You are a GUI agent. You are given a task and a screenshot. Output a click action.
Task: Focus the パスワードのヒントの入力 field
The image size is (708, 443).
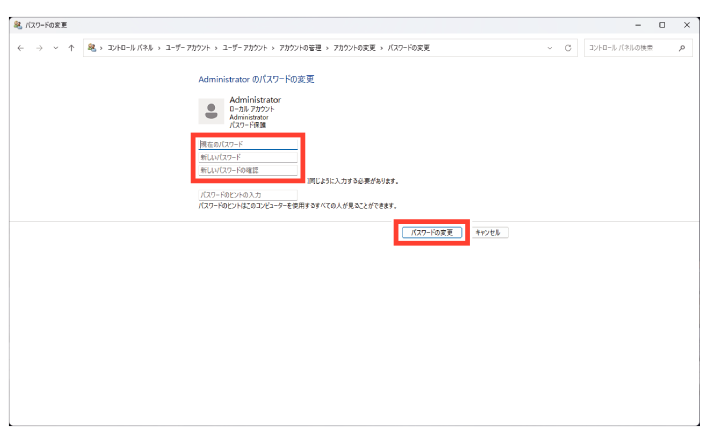[248, 195]
